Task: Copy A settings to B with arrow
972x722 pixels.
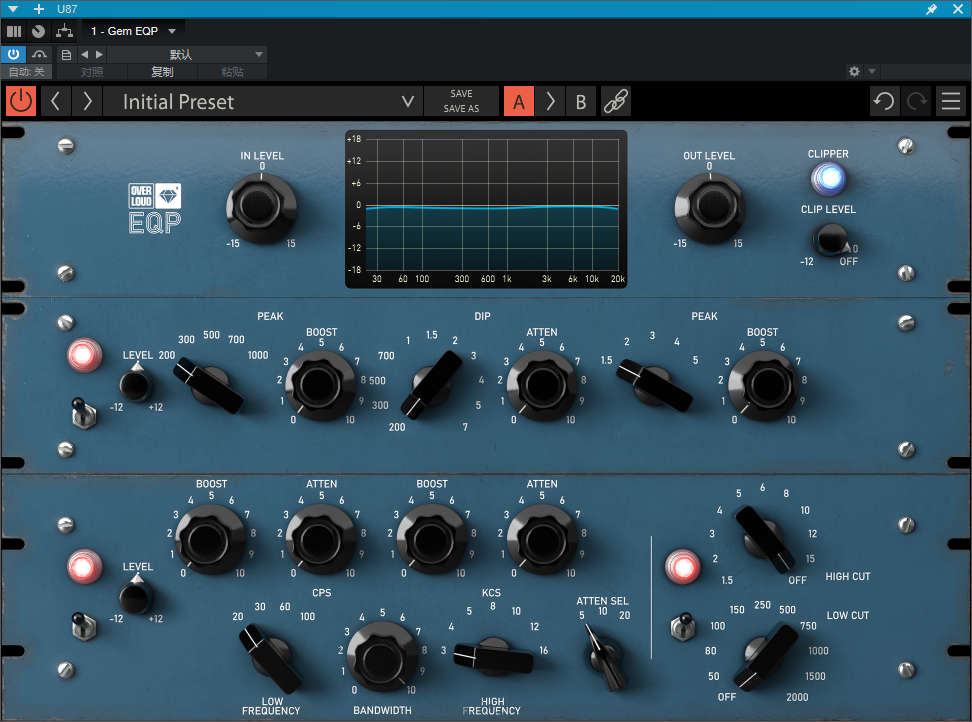Action: pos(550,101)
